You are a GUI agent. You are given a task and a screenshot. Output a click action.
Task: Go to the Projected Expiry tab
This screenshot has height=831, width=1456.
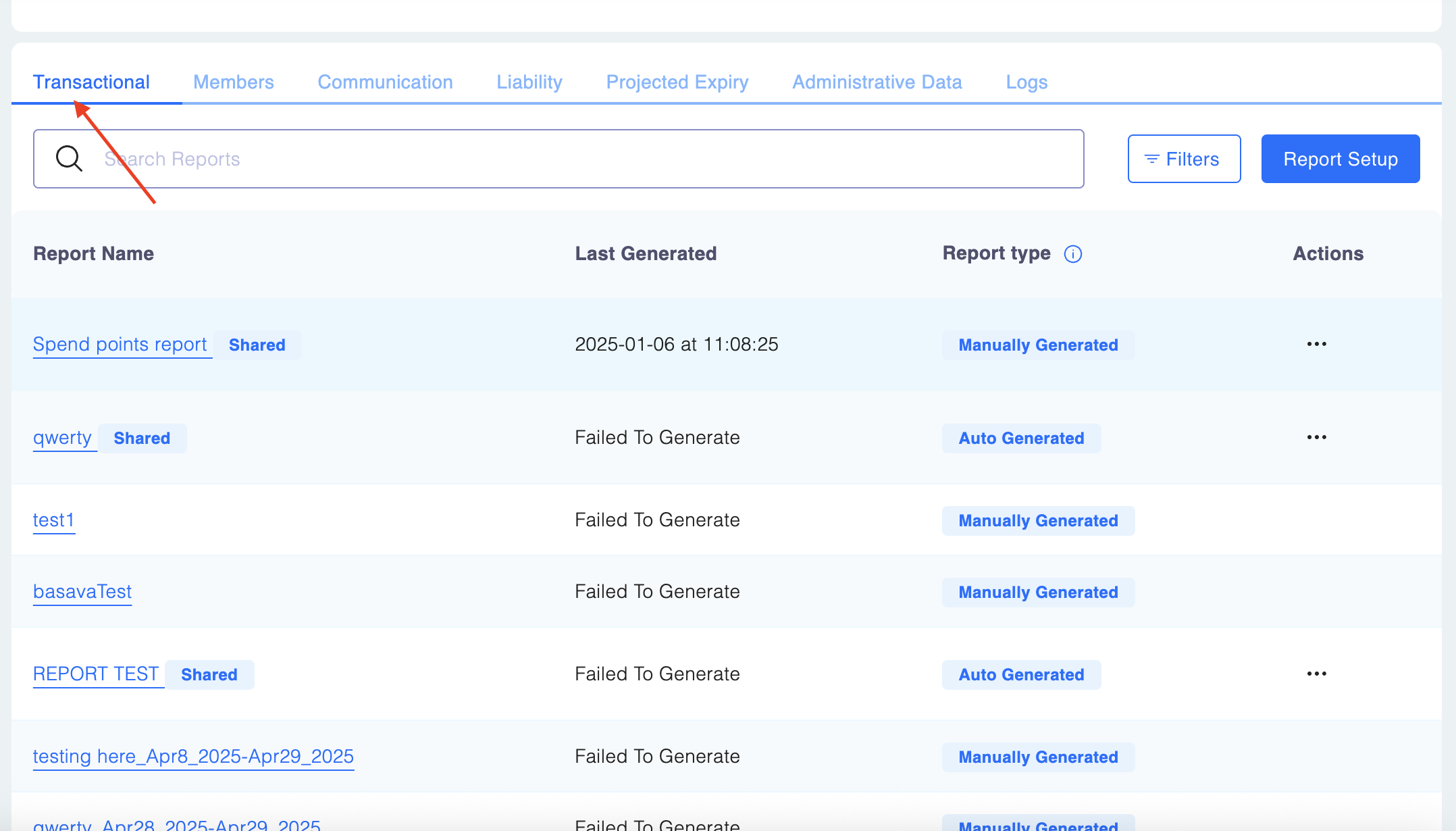click(x=677, y=82)
